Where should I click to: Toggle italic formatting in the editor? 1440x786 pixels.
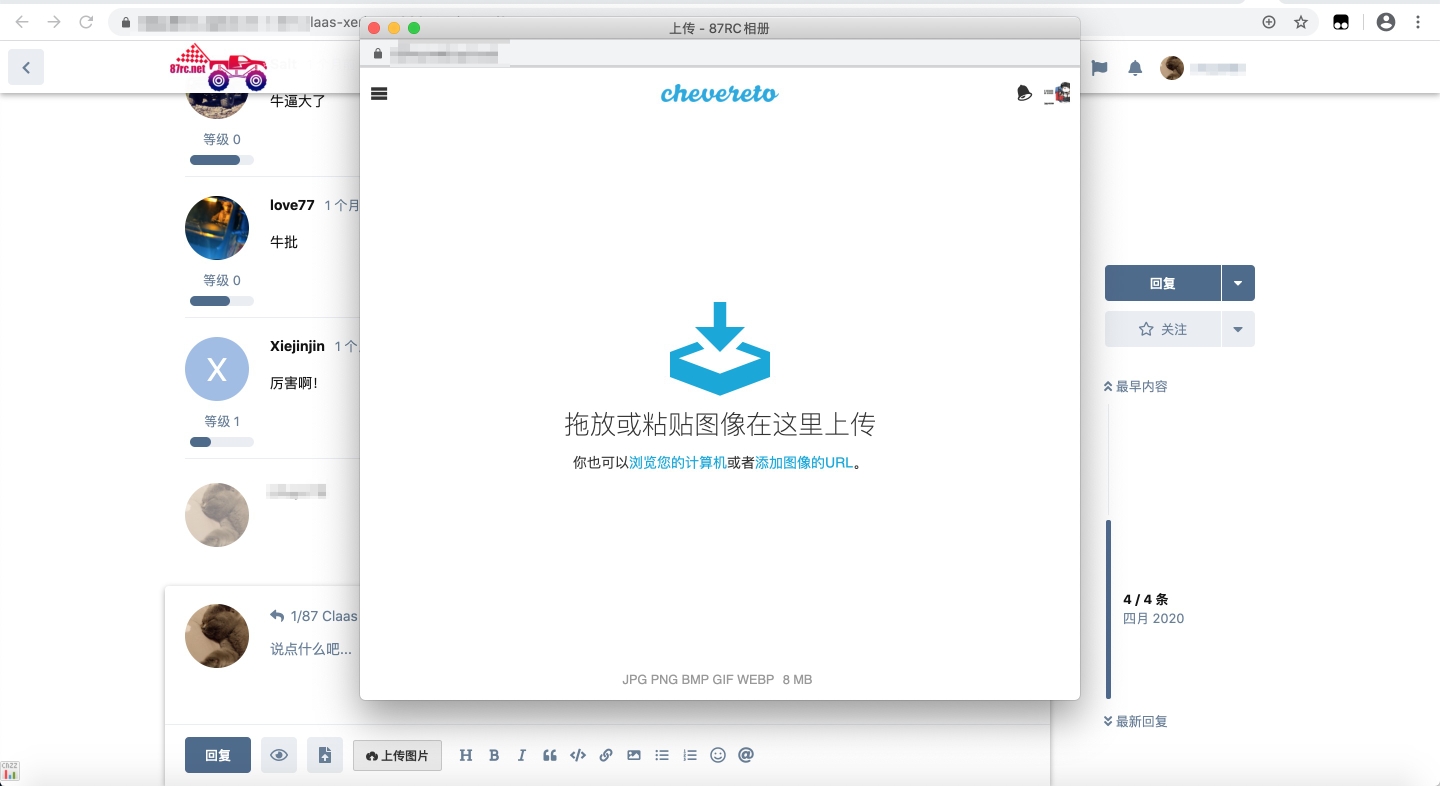point(521,756)
